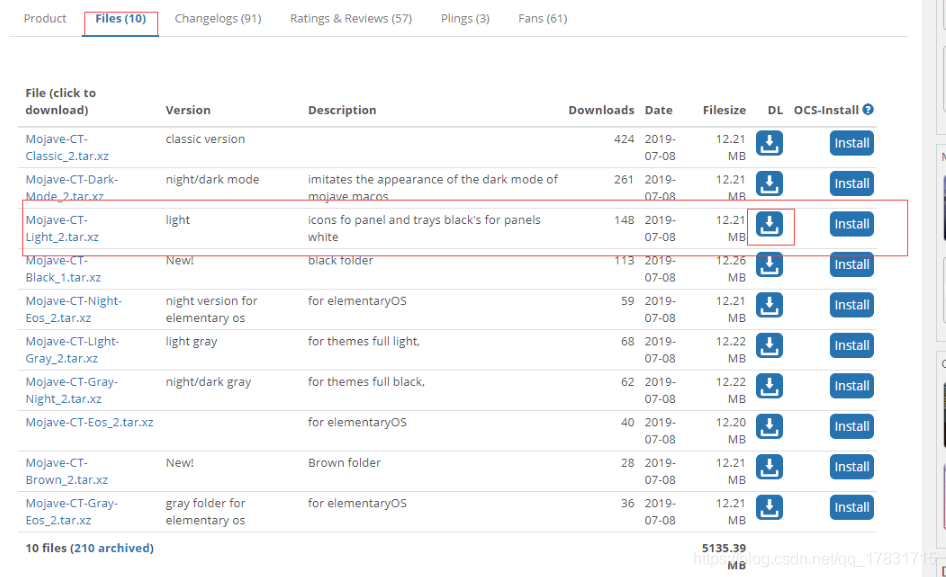Install the Mojave-CT-Classic_2 file
The height and width of the screenshot is (577, 946).
(x=851, y=143)
